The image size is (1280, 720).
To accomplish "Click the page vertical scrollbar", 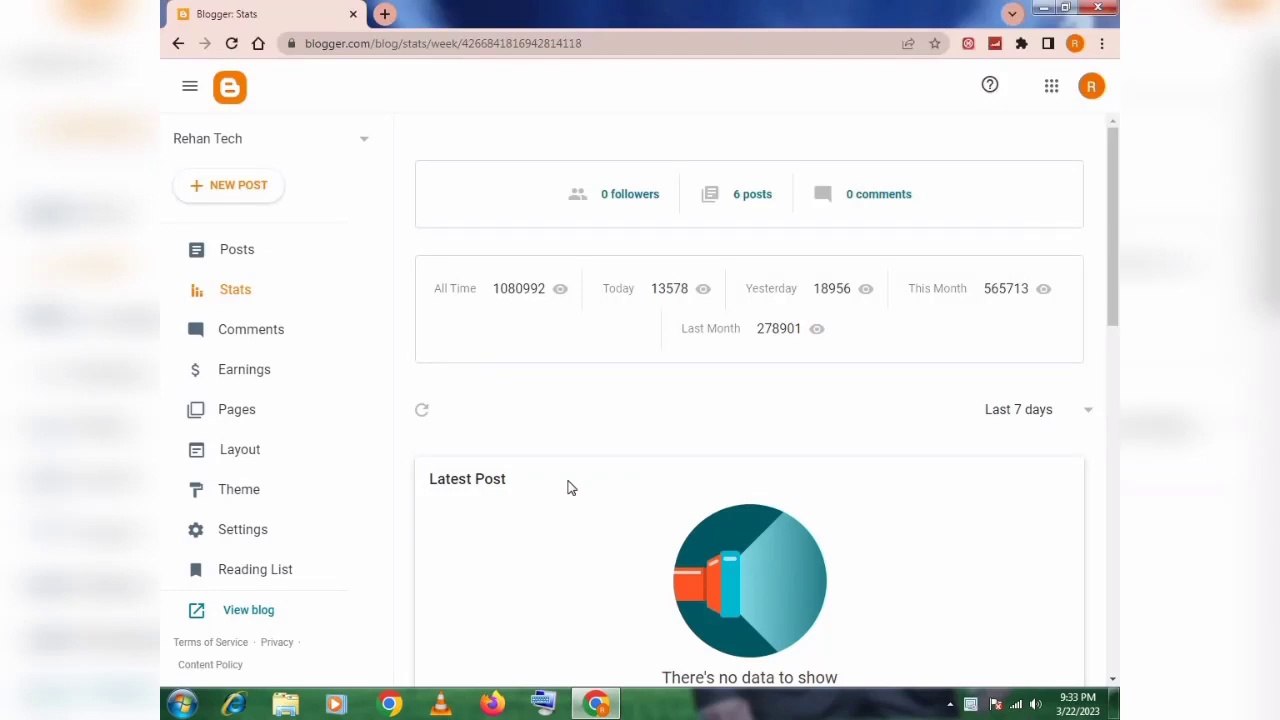I will tap(1112, 225).
